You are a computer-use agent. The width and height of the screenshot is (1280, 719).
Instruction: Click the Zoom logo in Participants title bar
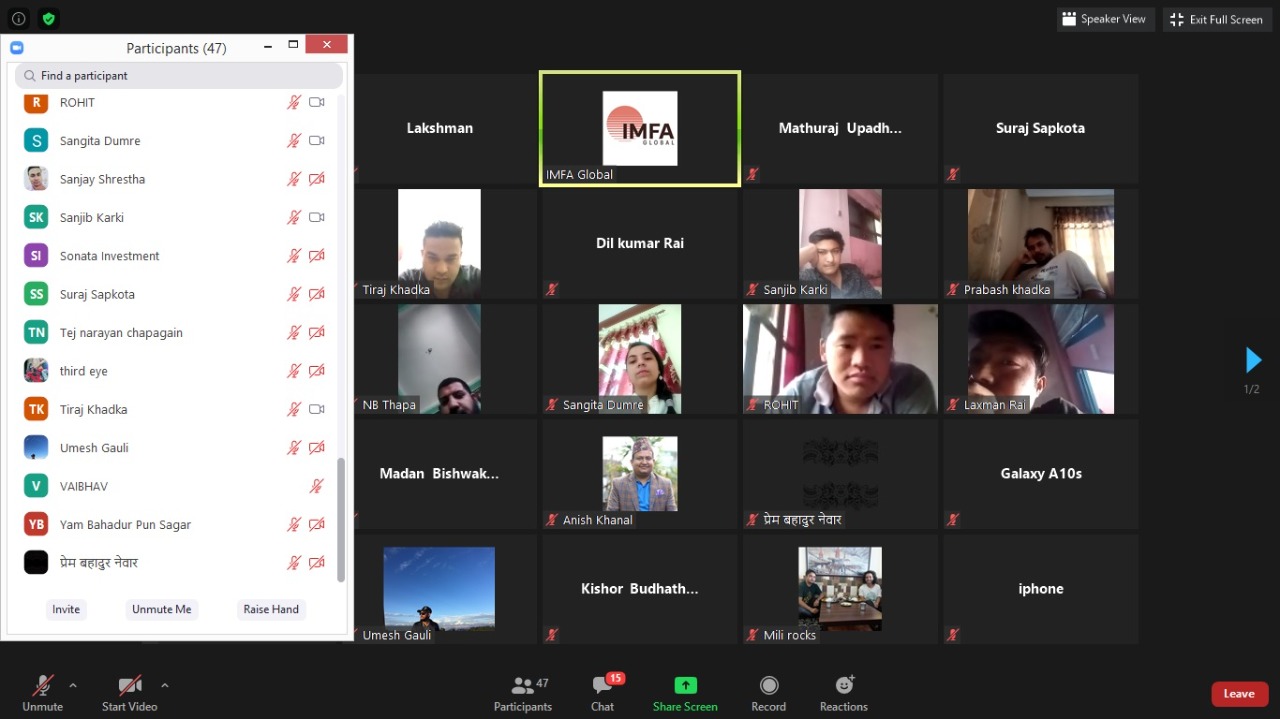16,48
